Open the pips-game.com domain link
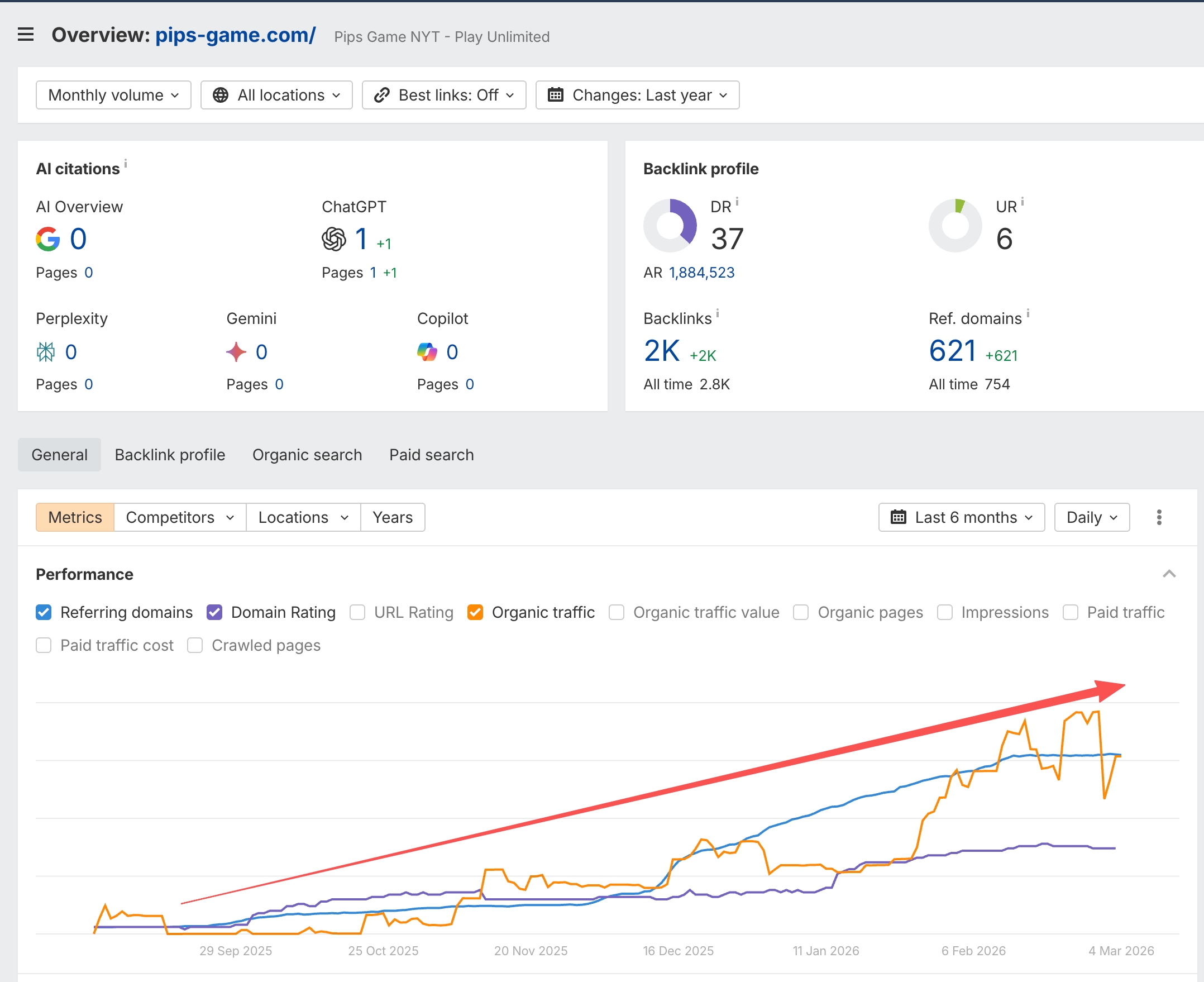Image resolution: width=1204 pixels, height=982 pixels. 235,35
